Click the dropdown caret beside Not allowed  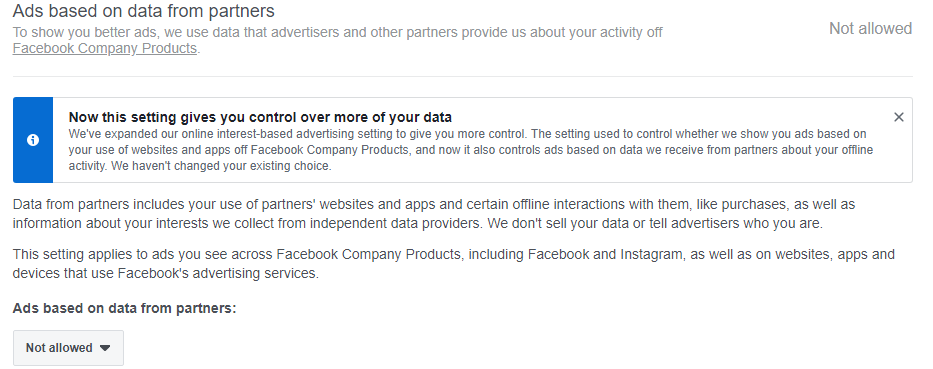(105, 348)
